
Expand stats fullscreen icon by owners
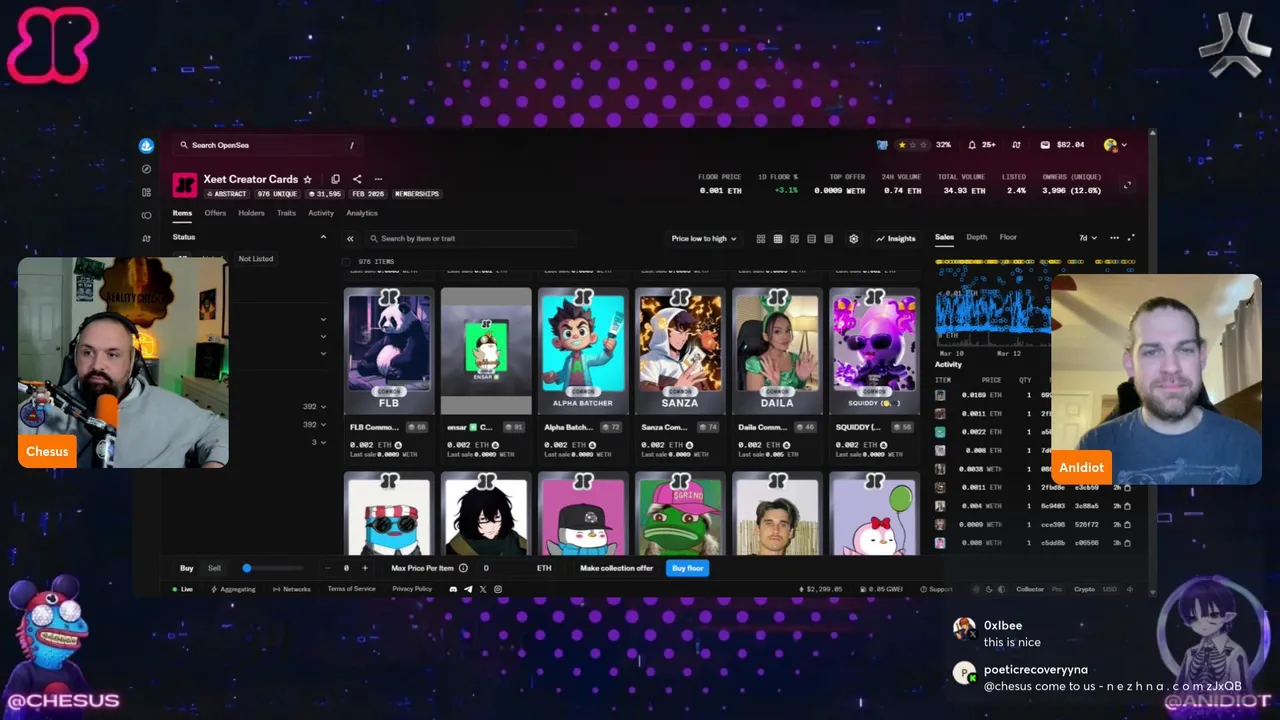click(1127, 185)
